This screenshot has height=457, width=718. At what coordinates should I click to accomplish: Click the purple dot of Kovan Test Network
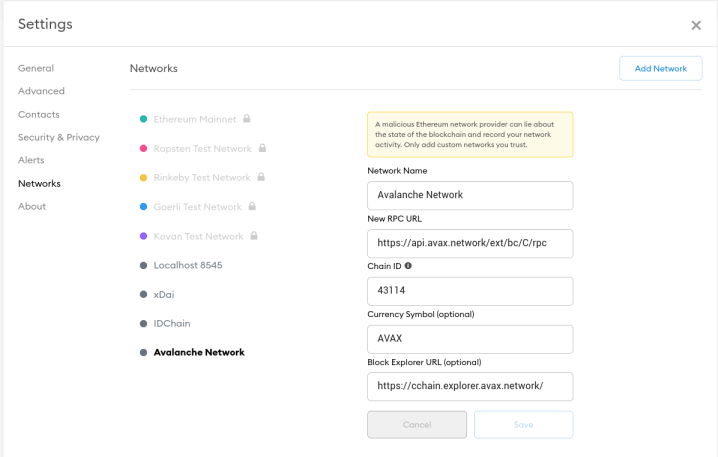tap(143, 236)
